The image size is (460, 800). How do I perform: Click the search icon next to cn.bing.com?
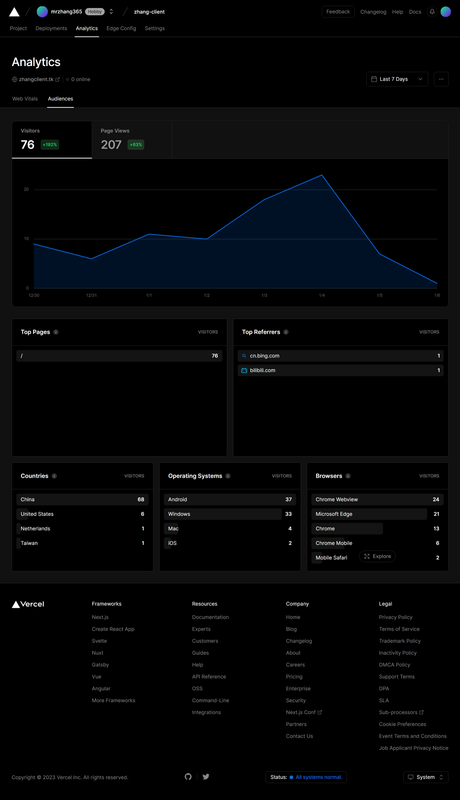(244, 356)
